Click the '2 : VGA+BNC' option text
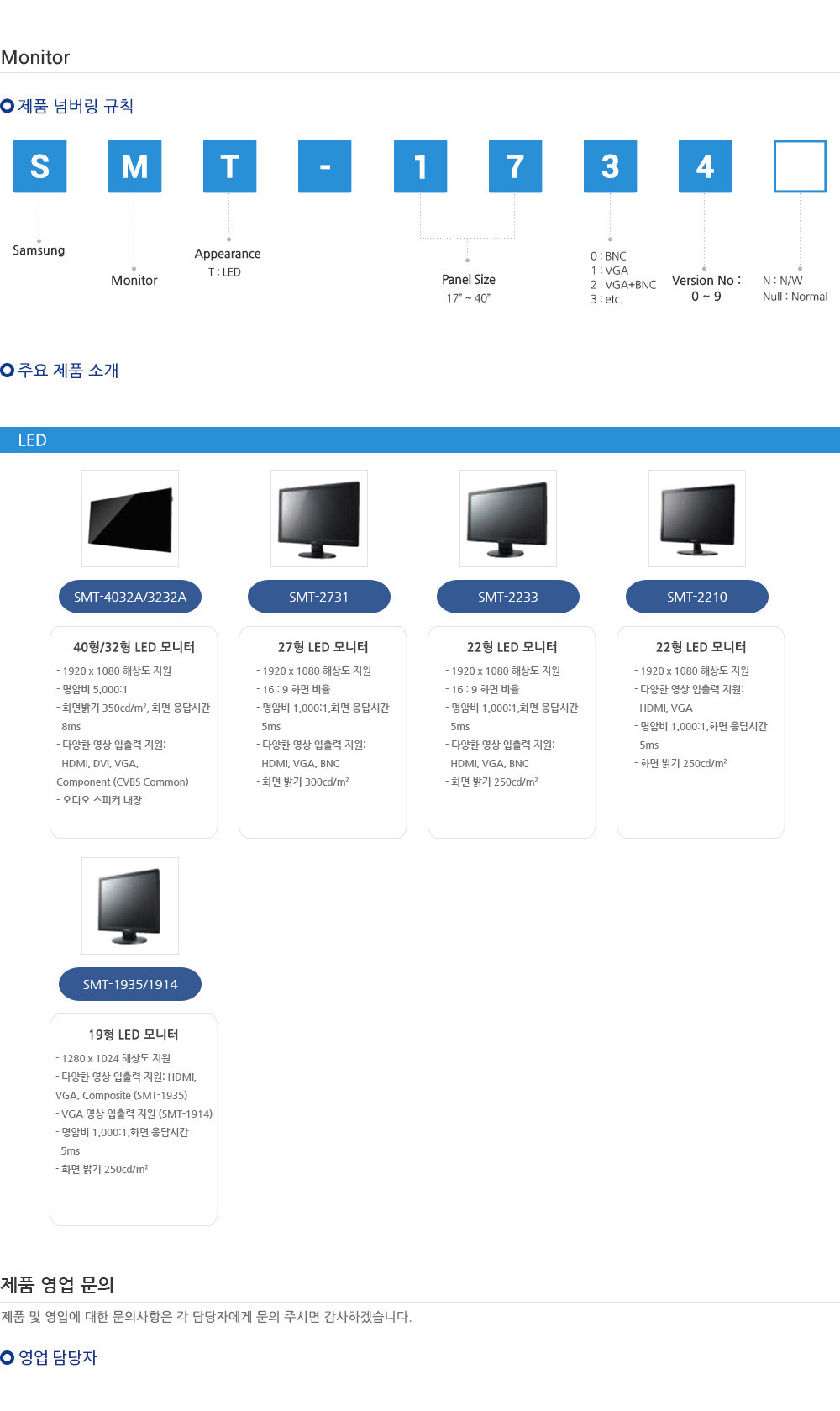This screenshot has width=840, height=1411. 623,285
